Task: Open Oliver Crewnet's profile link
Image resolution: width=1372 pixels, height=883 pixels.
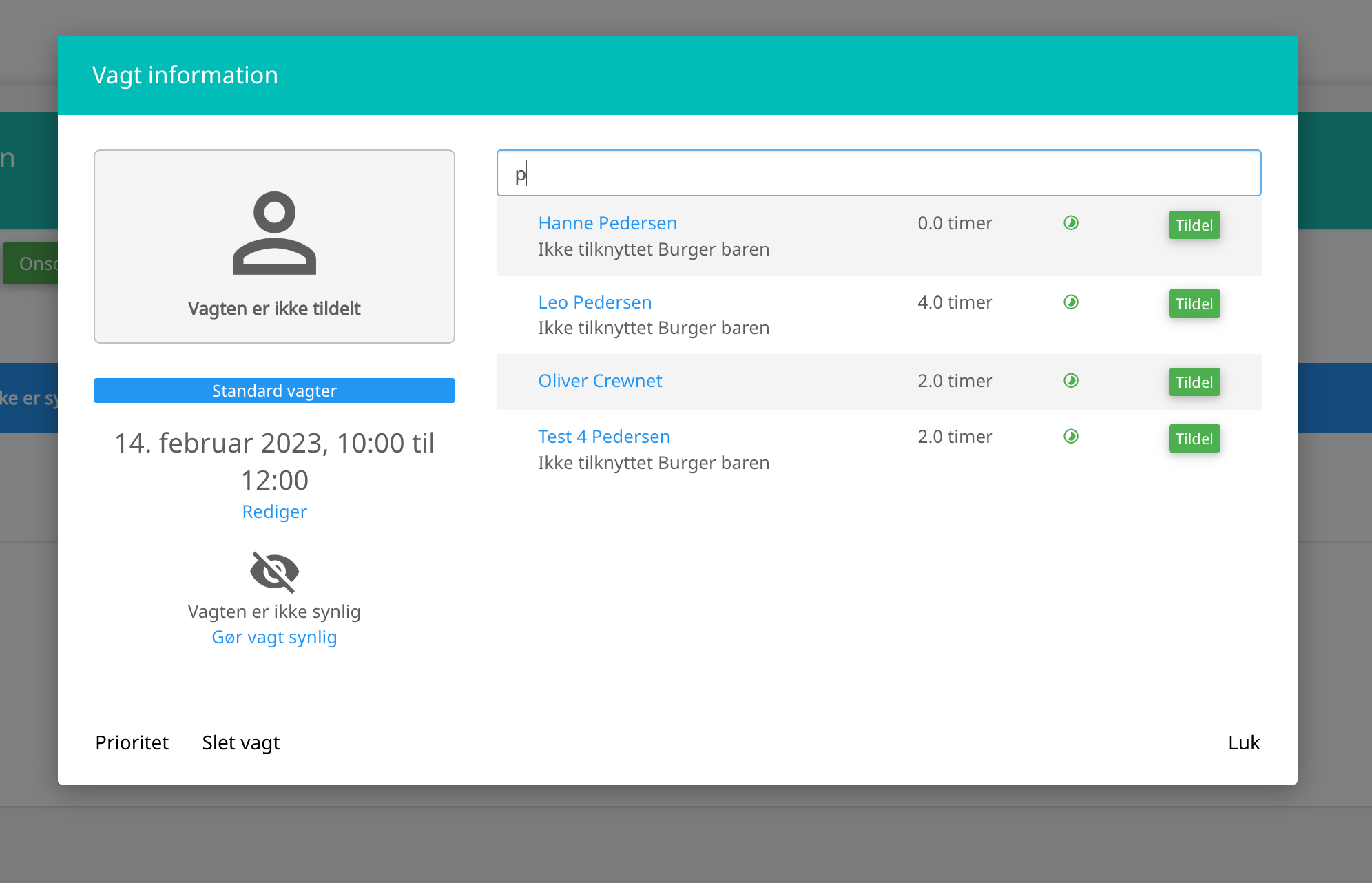Action: coord(600,381)
